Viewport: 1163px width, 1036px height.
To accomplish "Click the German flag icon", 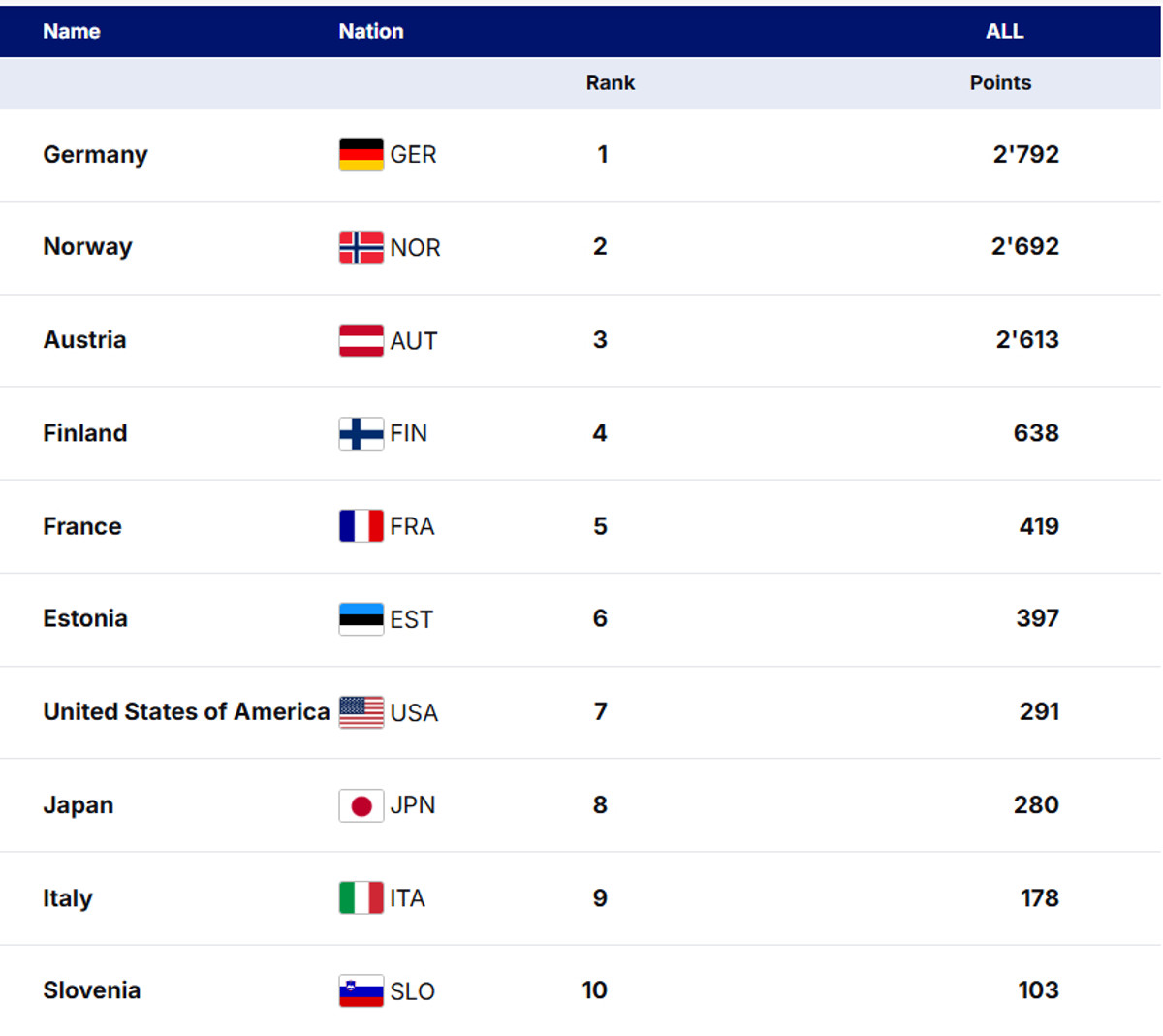I will (x=361, y=154).
